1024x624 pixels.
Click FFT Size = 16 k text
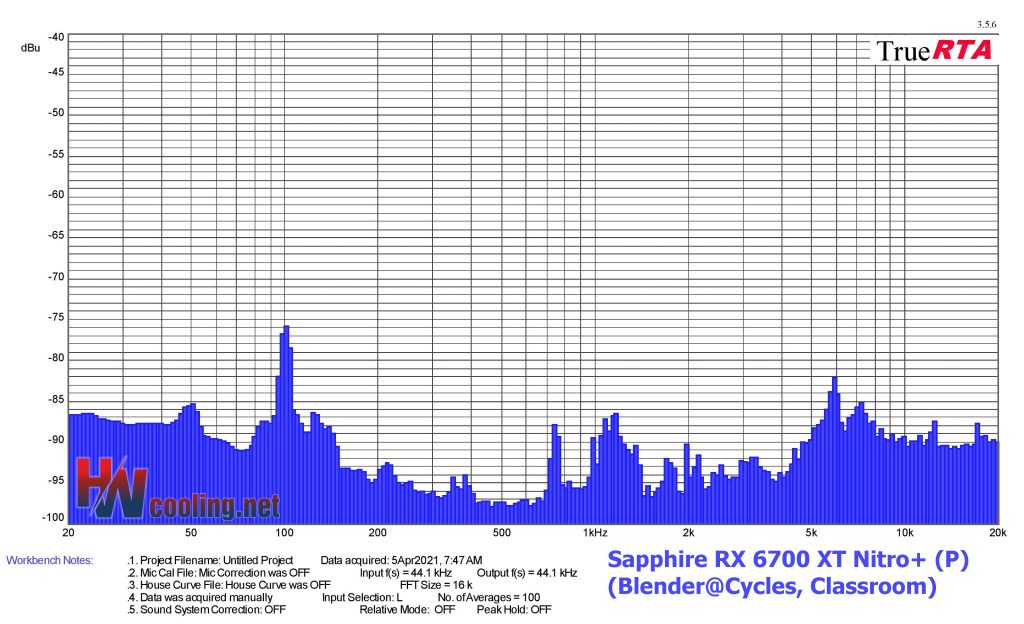coord(436,585)
